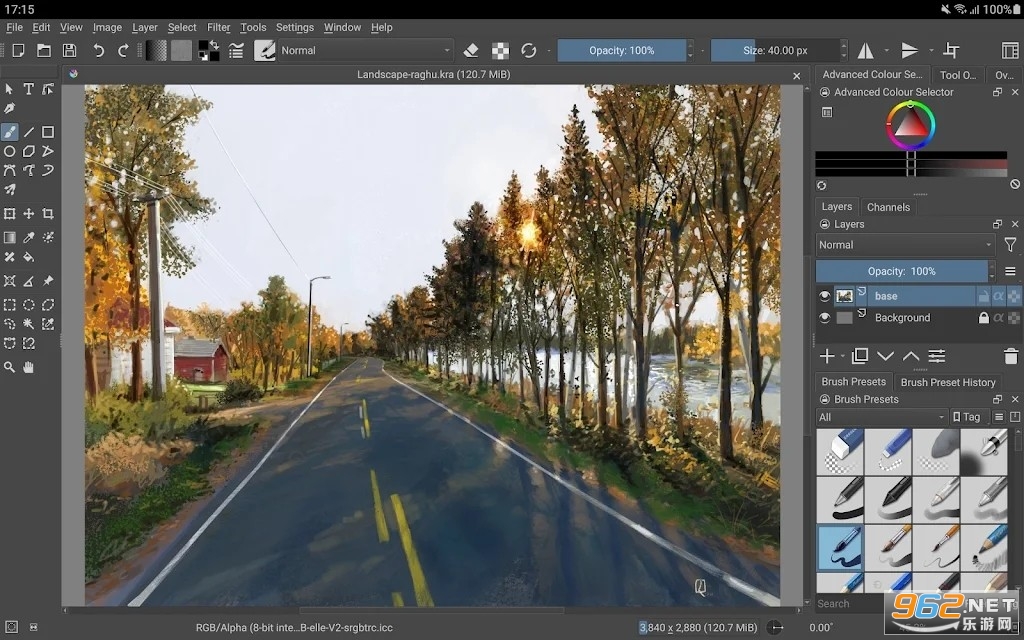Screen dimensions: 1024x640
Task: Redo the last action
Action: (123, 50)
